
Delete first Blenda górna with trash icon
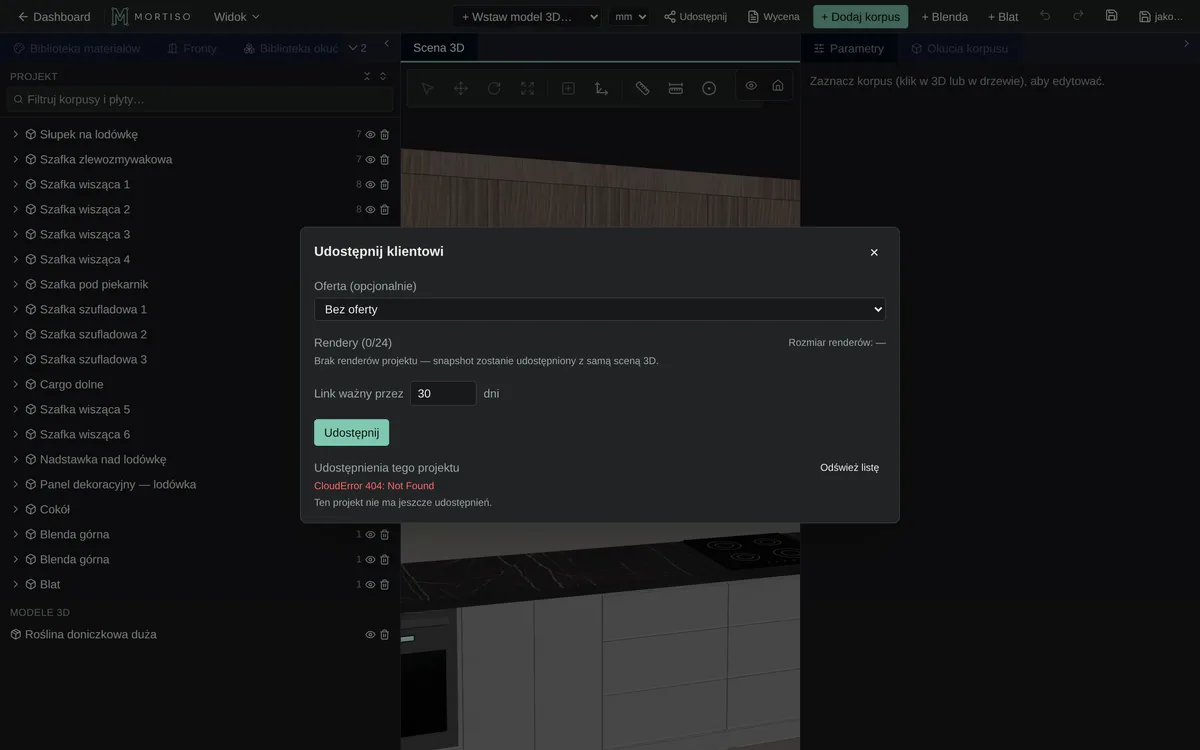[x=384, y=534]
